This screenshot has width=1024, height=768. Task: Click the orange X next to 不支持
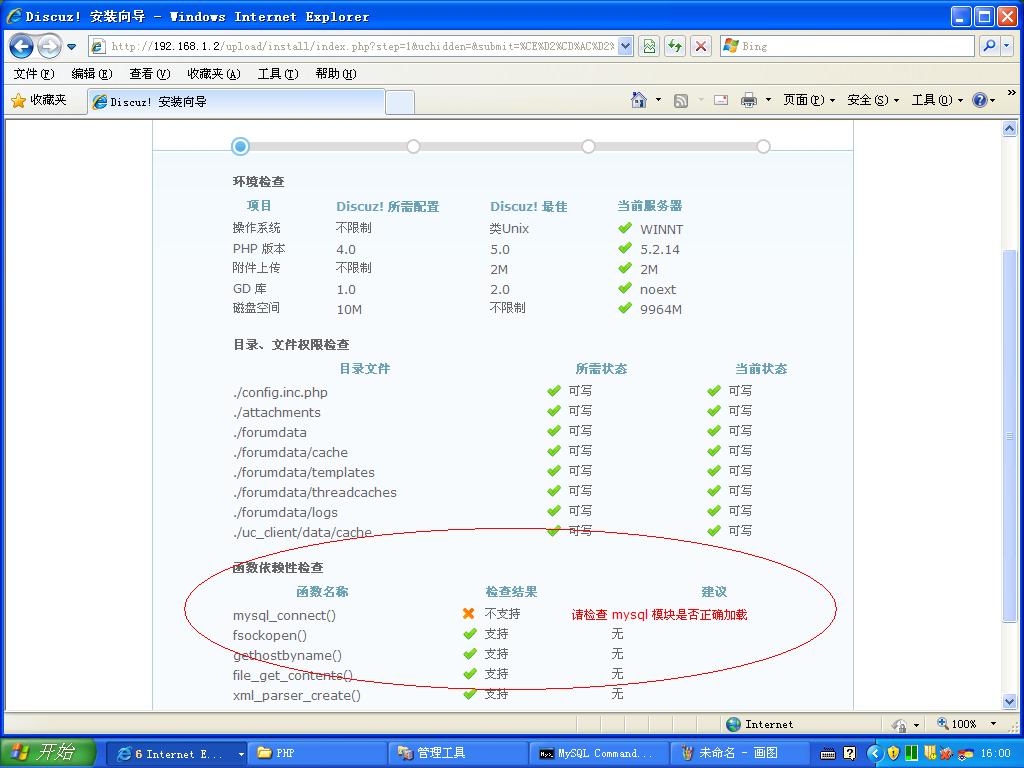coord(468,613)
